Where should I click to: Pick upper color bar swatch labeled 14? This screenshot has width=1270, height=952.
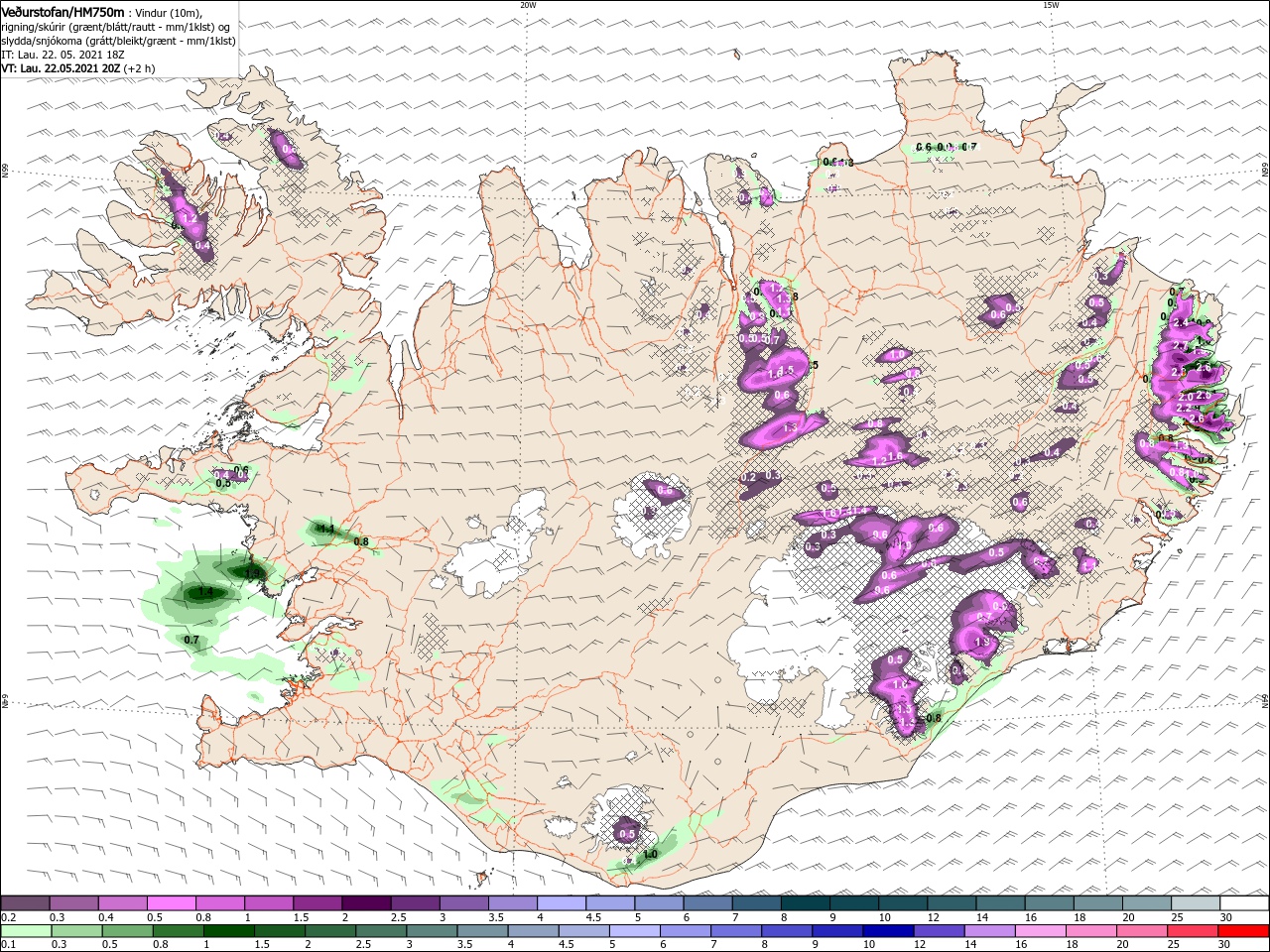(1001, 903)
